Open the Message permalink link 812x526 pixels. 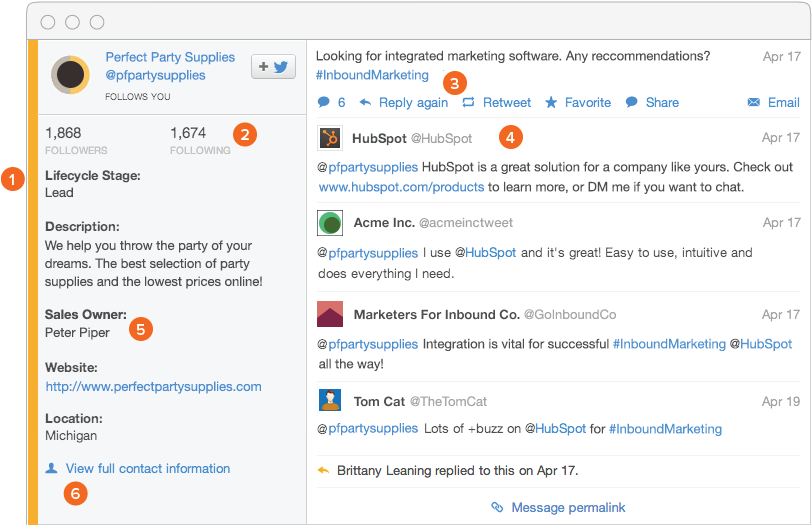[568, 507]
